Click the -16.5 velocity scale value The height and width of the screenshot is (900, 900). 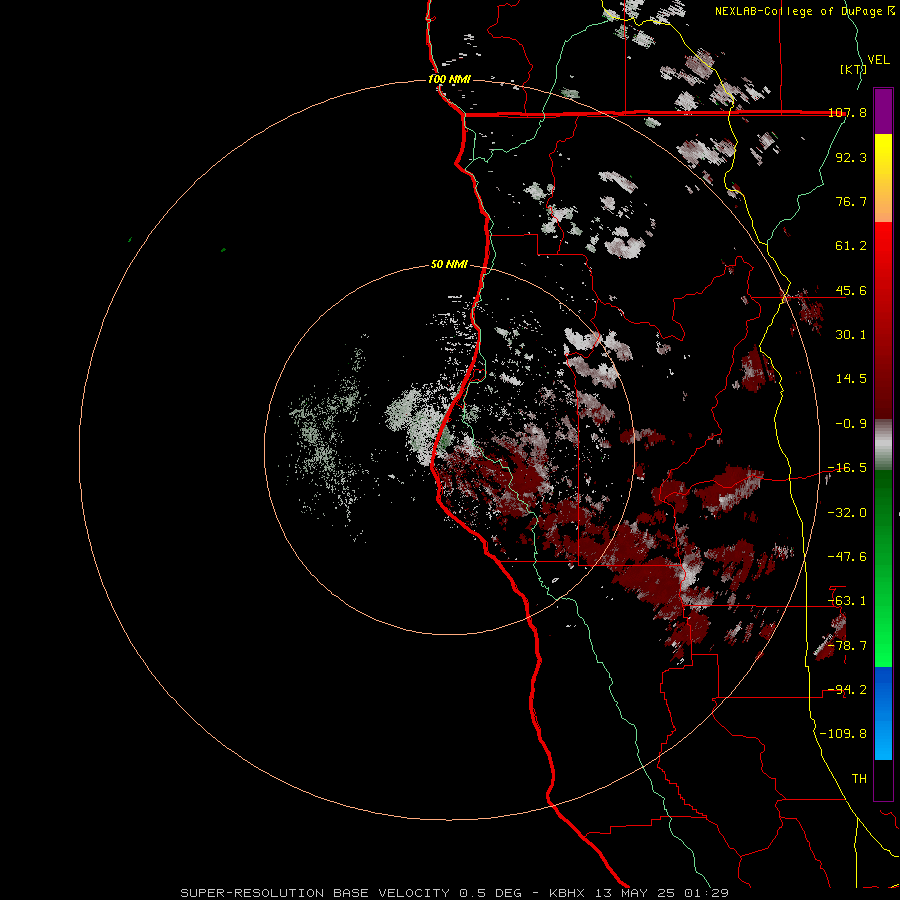[848, 468]
